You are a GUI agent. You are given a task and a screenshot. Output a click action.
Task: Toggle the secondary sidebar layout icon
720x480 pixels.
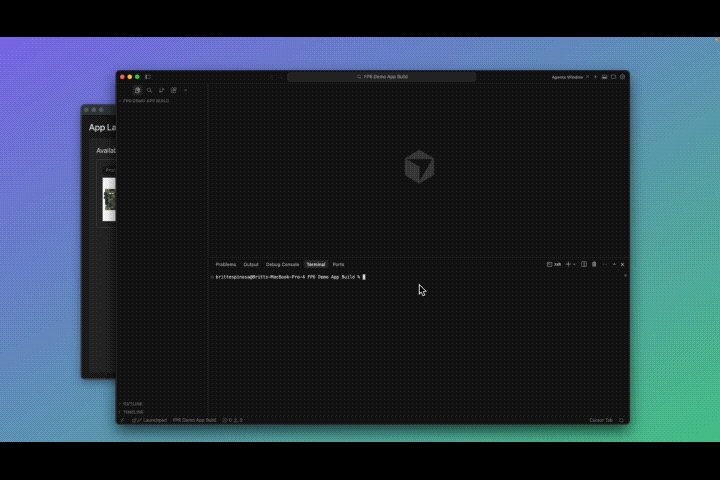tap(613, 77)
